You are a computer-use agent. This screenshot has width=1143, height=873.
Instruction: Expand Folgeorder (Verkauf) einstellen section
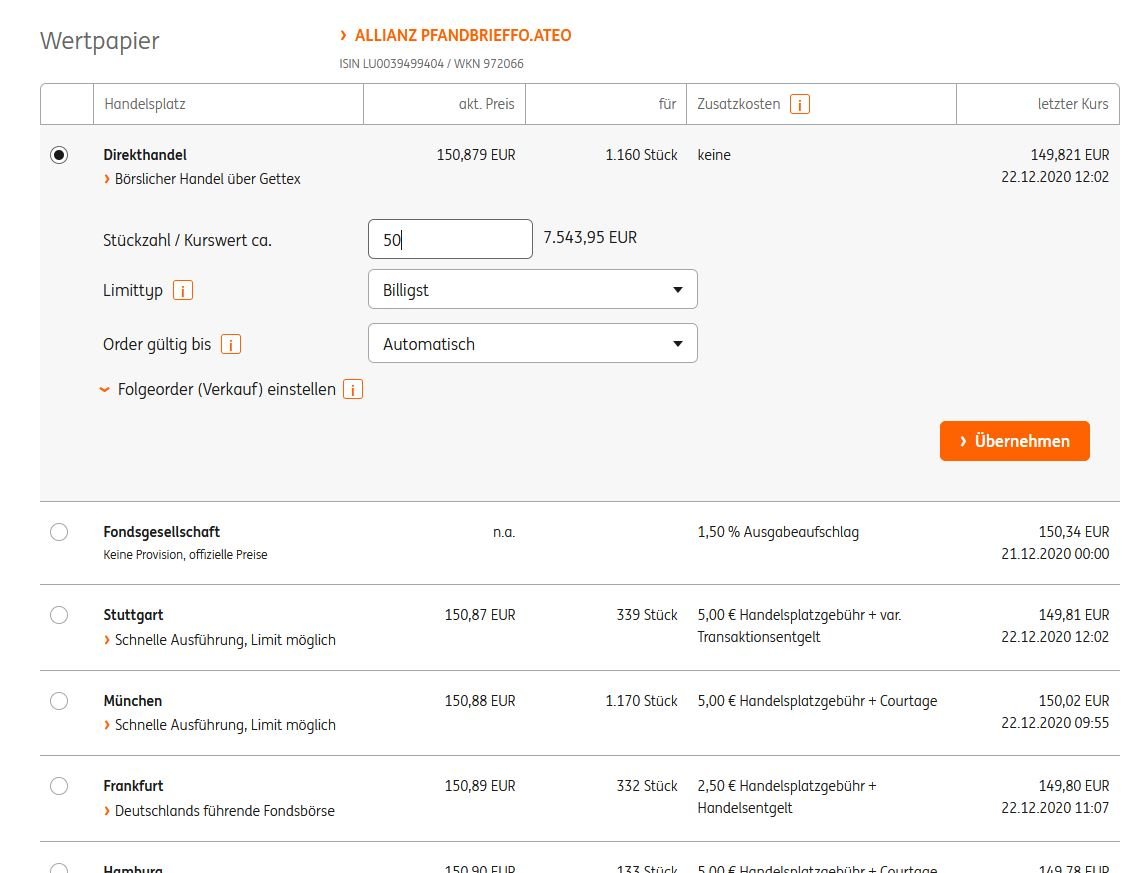pos(226,389)
